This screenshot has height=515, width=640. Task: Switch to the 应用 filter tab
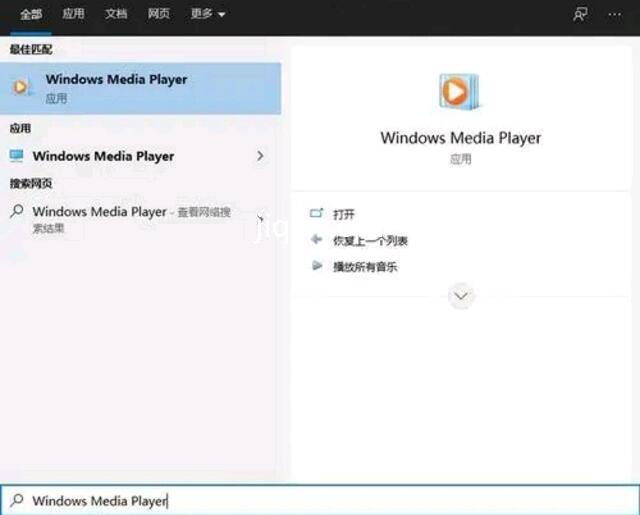(x=73, y=14)
